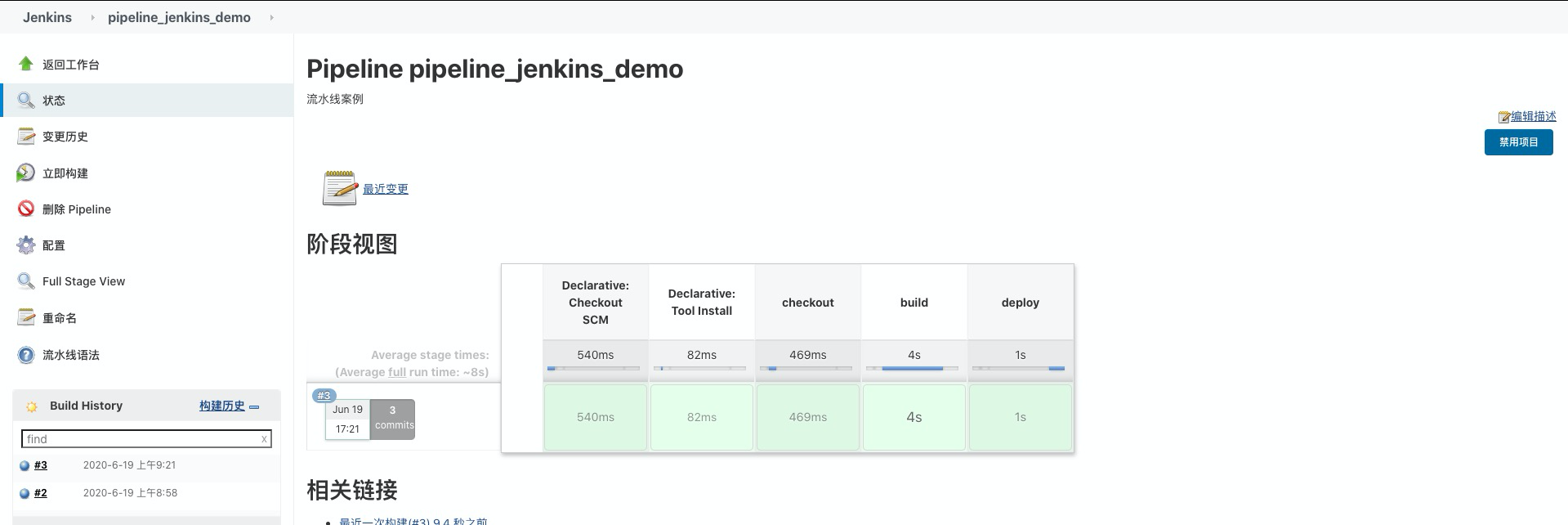This screenshot has width=1568, height=525.
Task: Click the Declarative: Checkout SCM 540ms stage cell
Action: click(596, 417)
